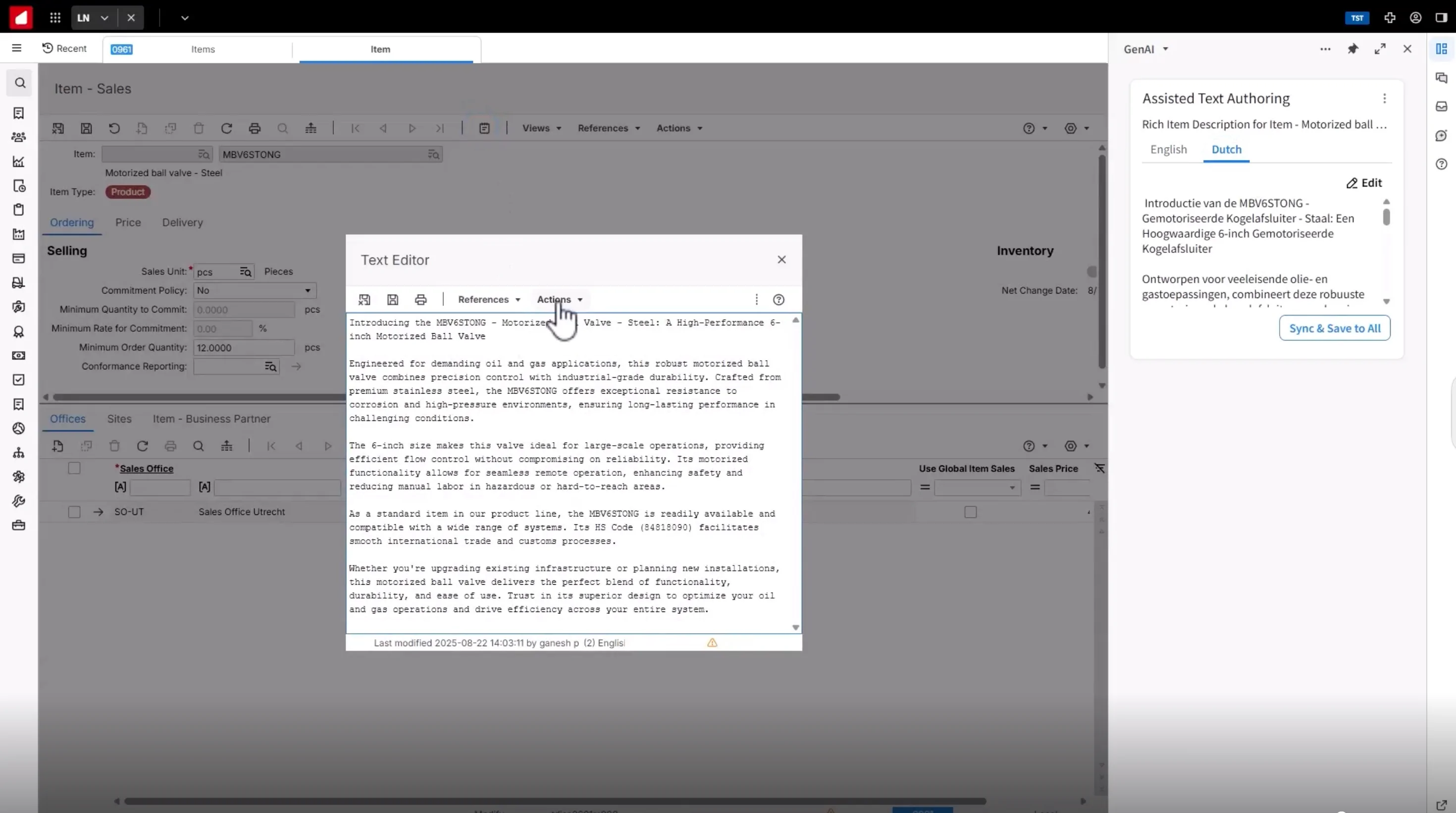Click the Sync & Save to All button
The image size is (1456, 813).
pyautogui.click(x=1335, y=328)
